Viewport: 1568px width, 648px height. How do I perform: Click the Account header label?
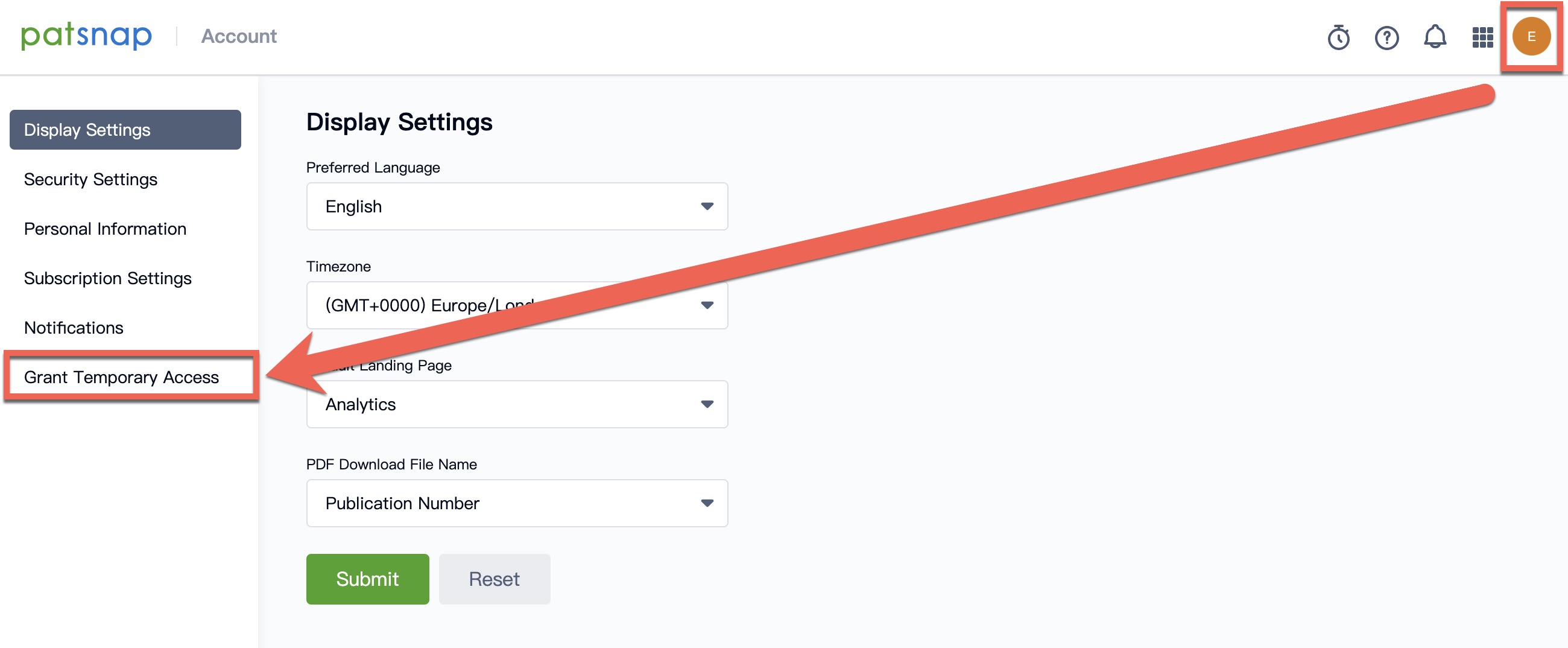(x=239, y=37)
